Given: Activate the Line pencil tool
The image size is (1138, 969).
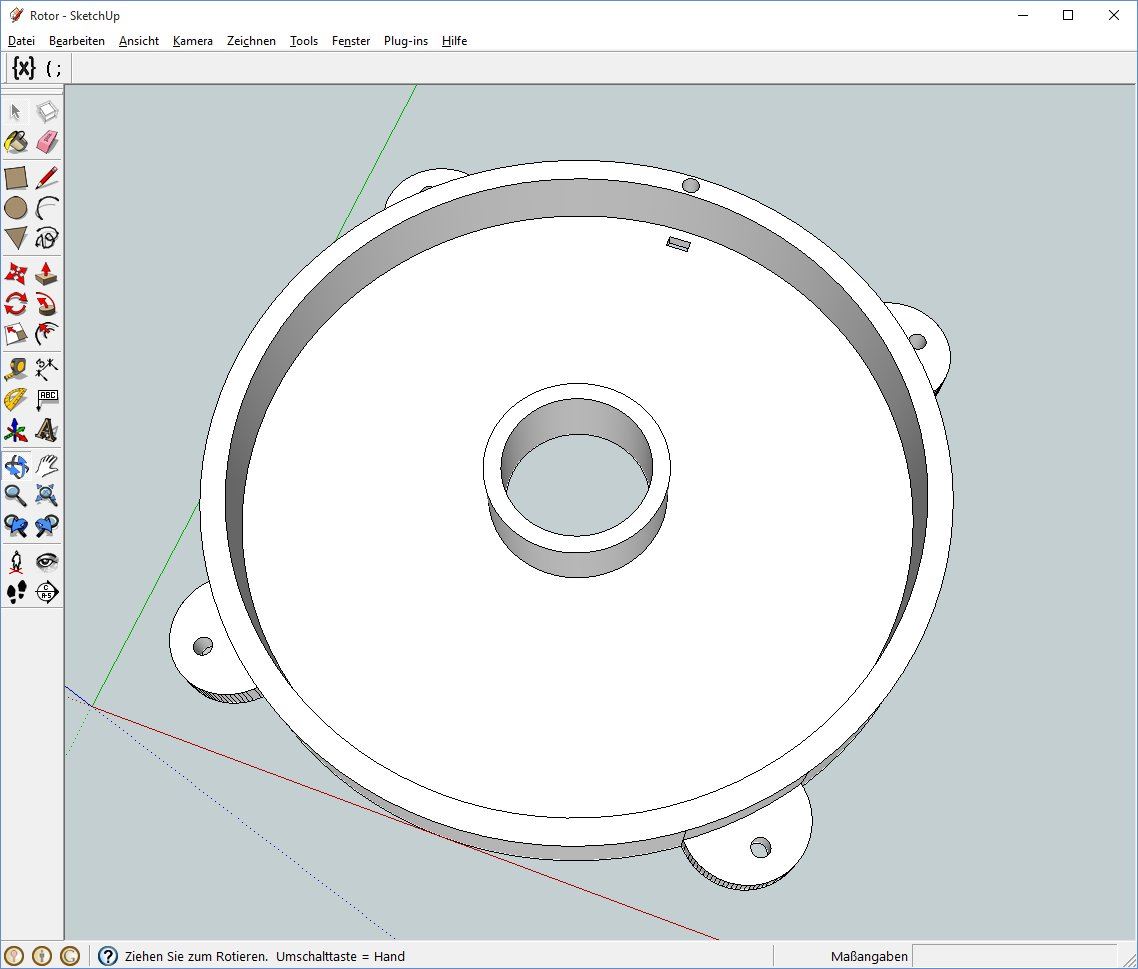Looking at the screenshot, I should tap(47, 178).
